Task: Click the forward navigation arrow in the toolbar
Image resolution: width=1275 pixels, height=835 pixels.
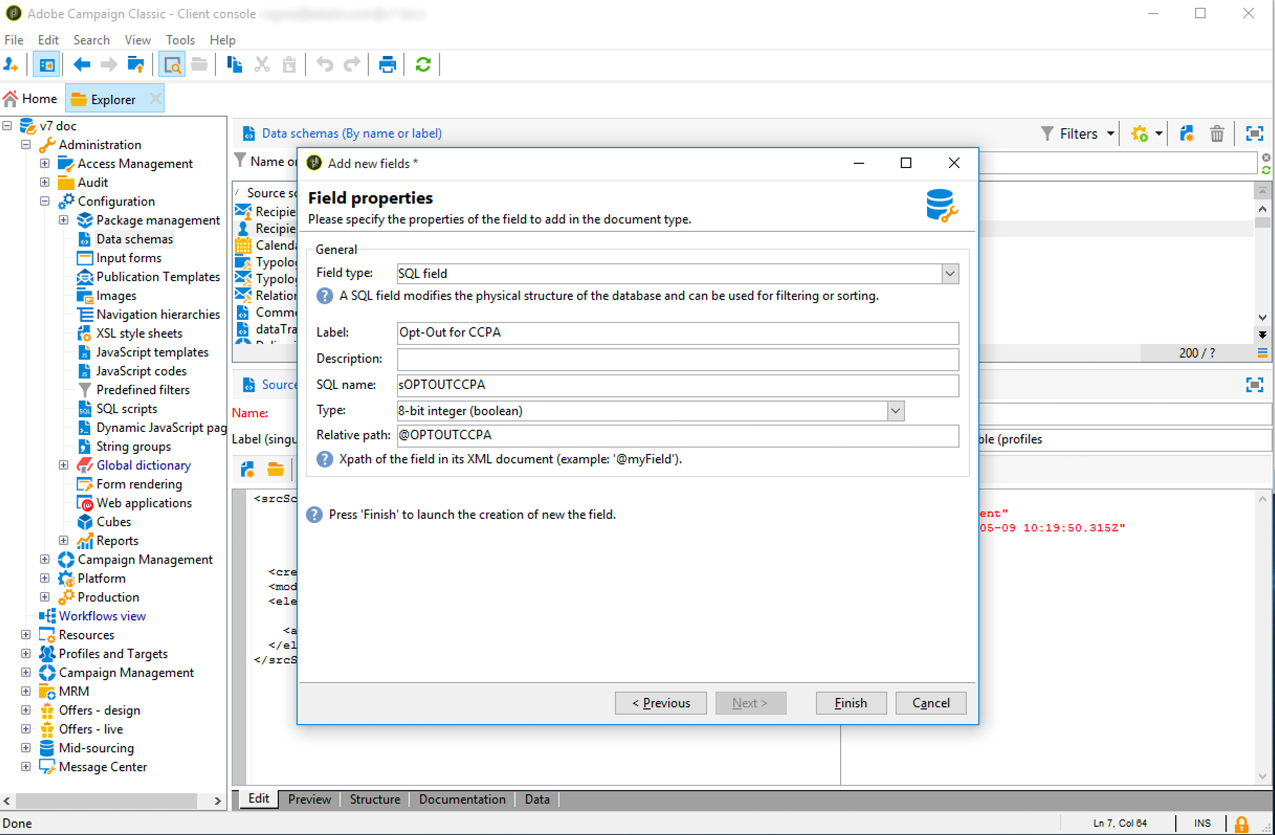Action: [109, 65]
